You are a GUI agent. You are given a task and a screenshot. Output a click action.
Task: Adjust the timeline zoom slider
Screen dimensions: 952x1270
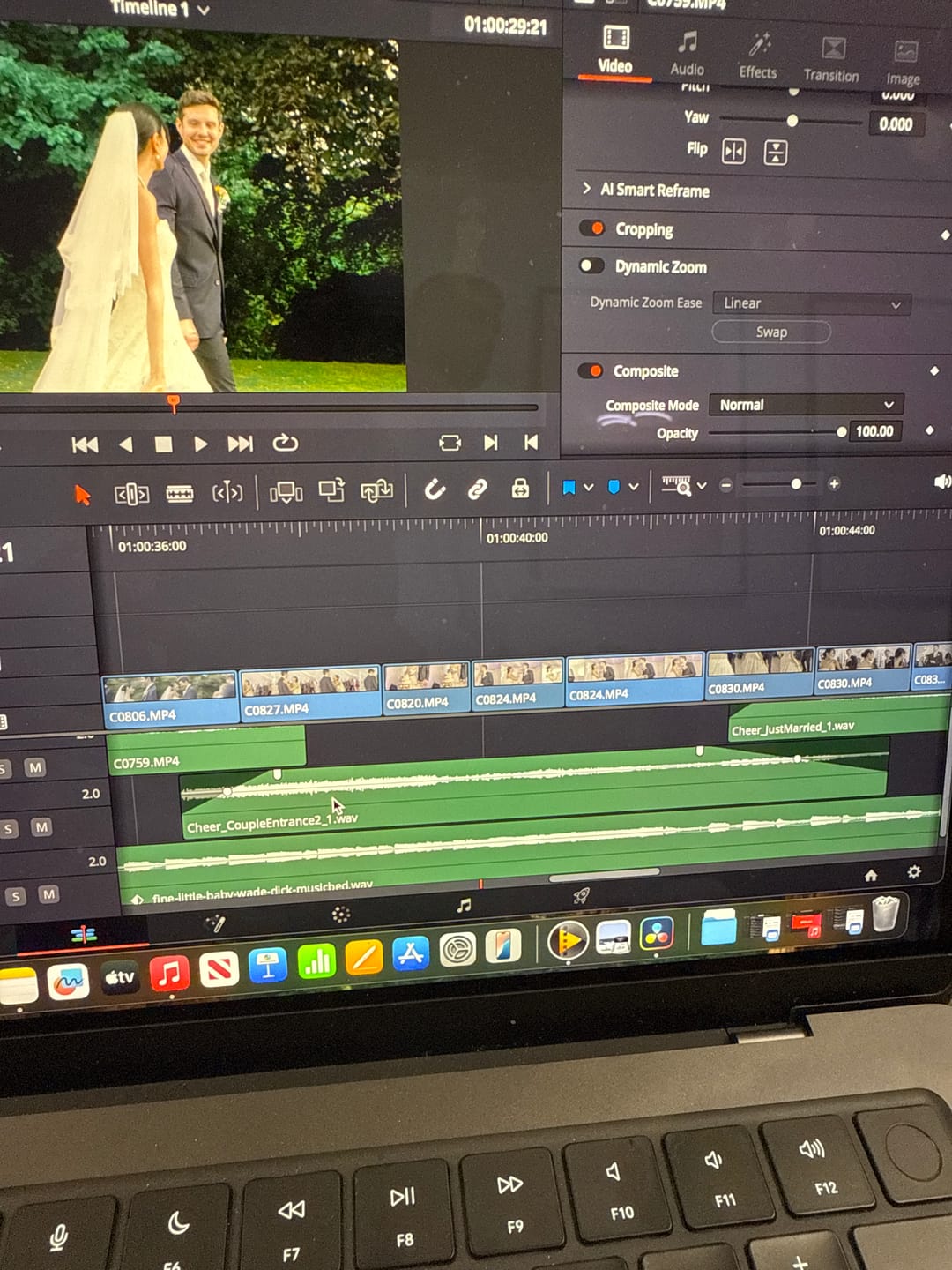(779, 484)
